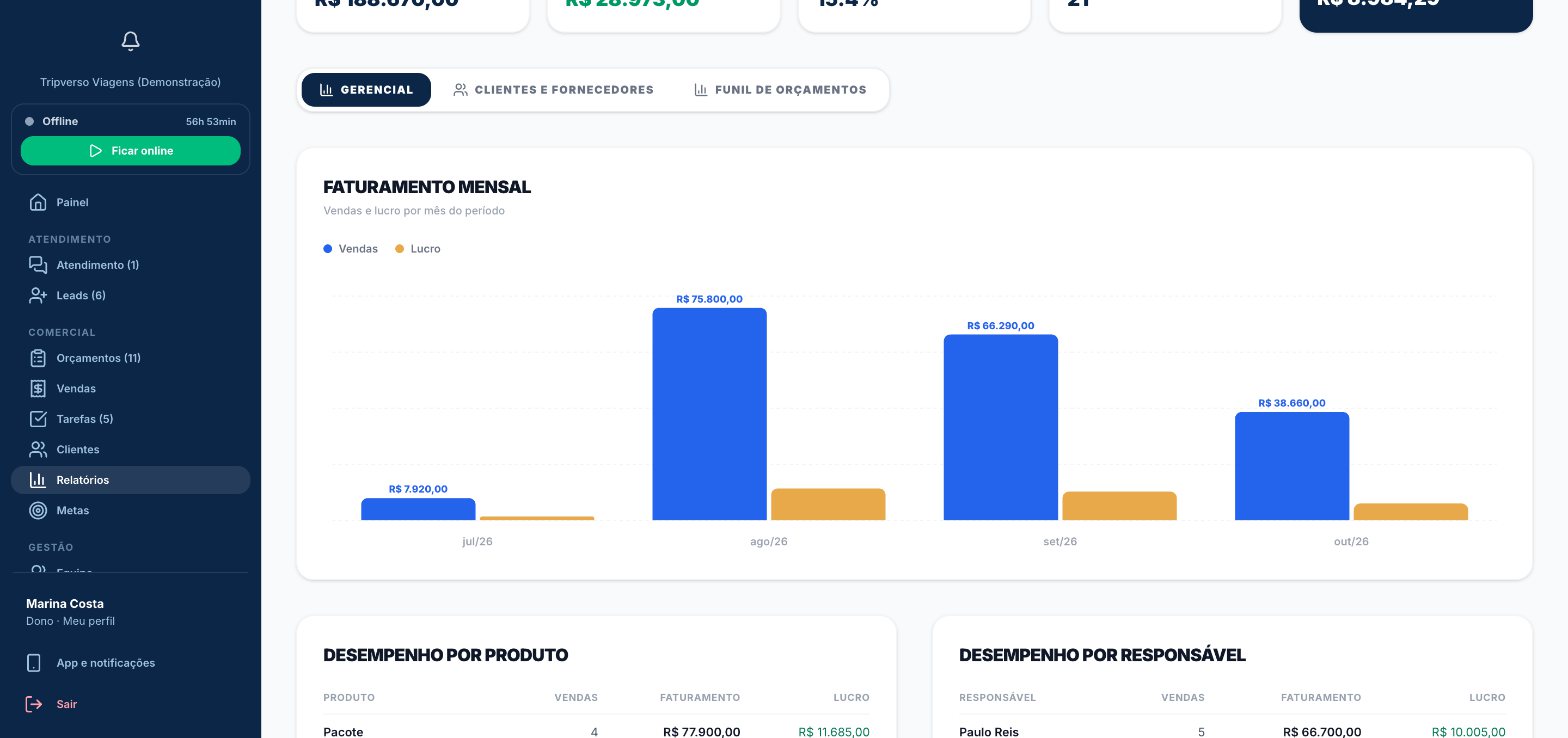Click the jul/26 blue Vendas bar
Screen dimensions: 1568x738
click(x=418, y=509)
